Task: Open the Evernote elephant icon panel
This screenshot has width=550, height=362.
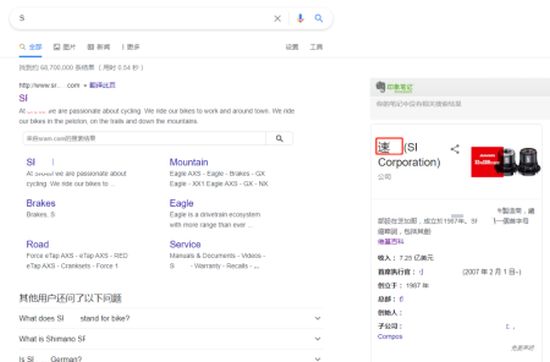Action: (381, 87)
